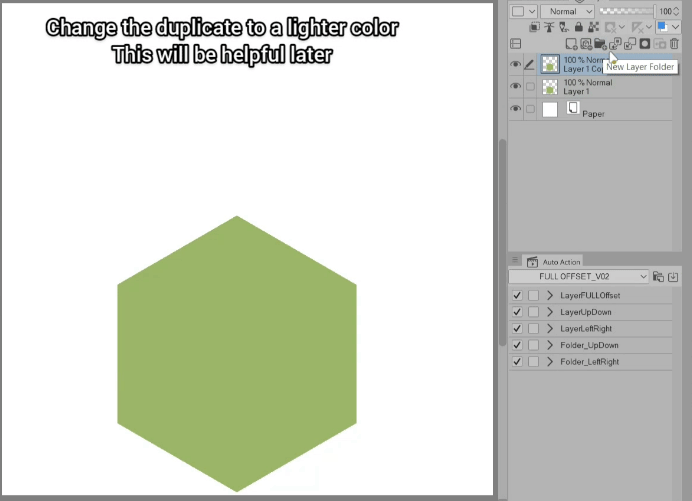Click the layer opacity slider

(x=627, y=11)
